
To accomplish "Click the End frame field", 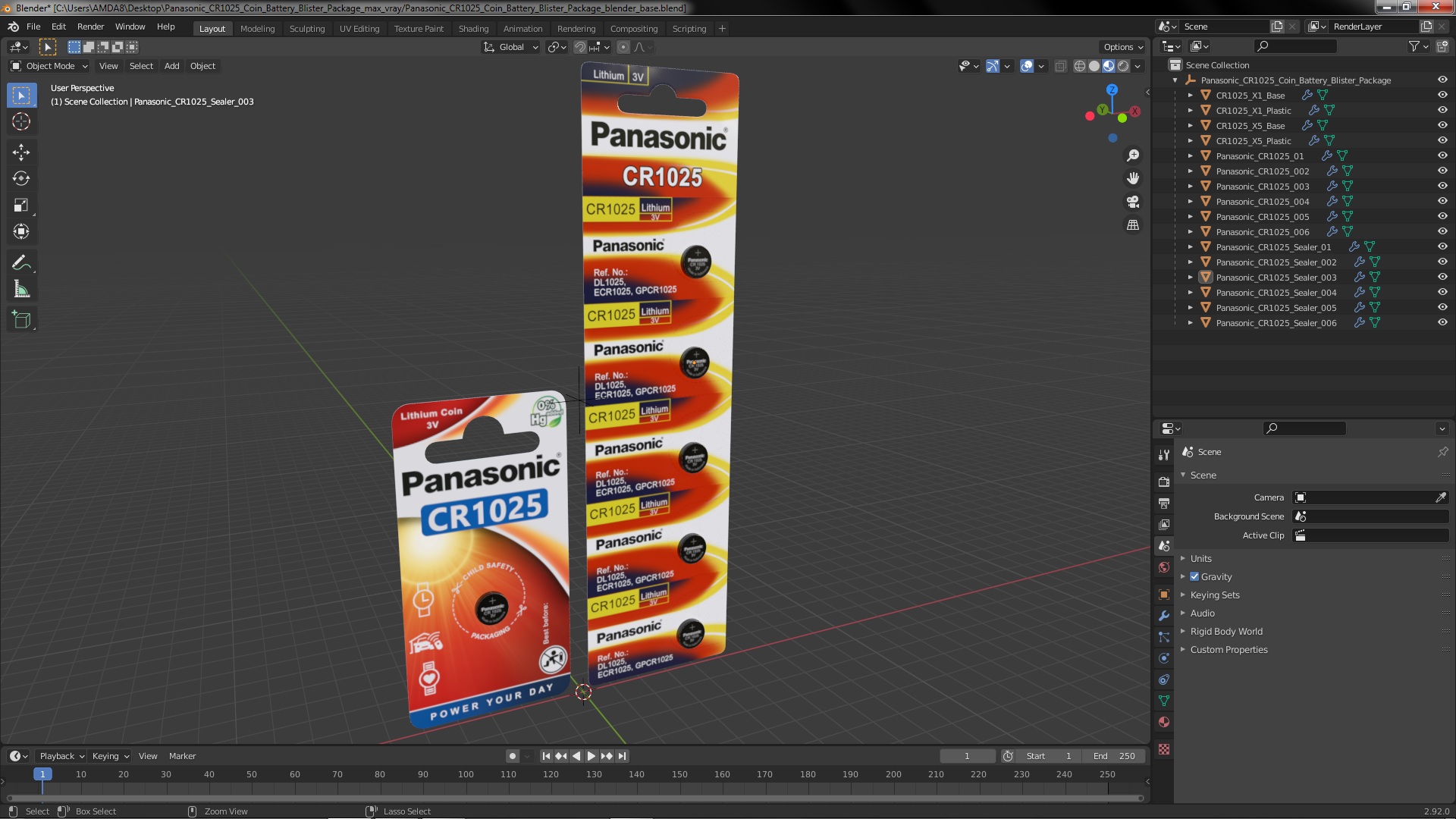I will click(x=1114, y=756).
